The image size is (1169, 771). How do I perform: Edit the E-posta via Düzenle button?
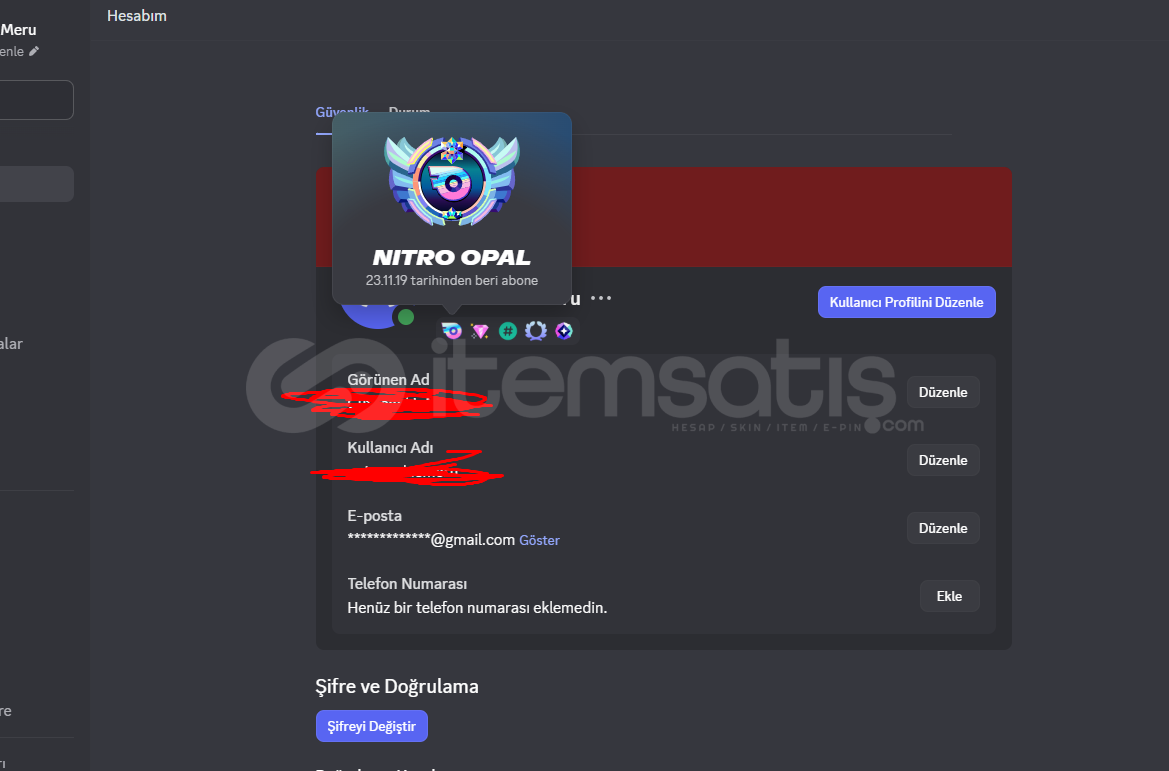click(943, 528)
